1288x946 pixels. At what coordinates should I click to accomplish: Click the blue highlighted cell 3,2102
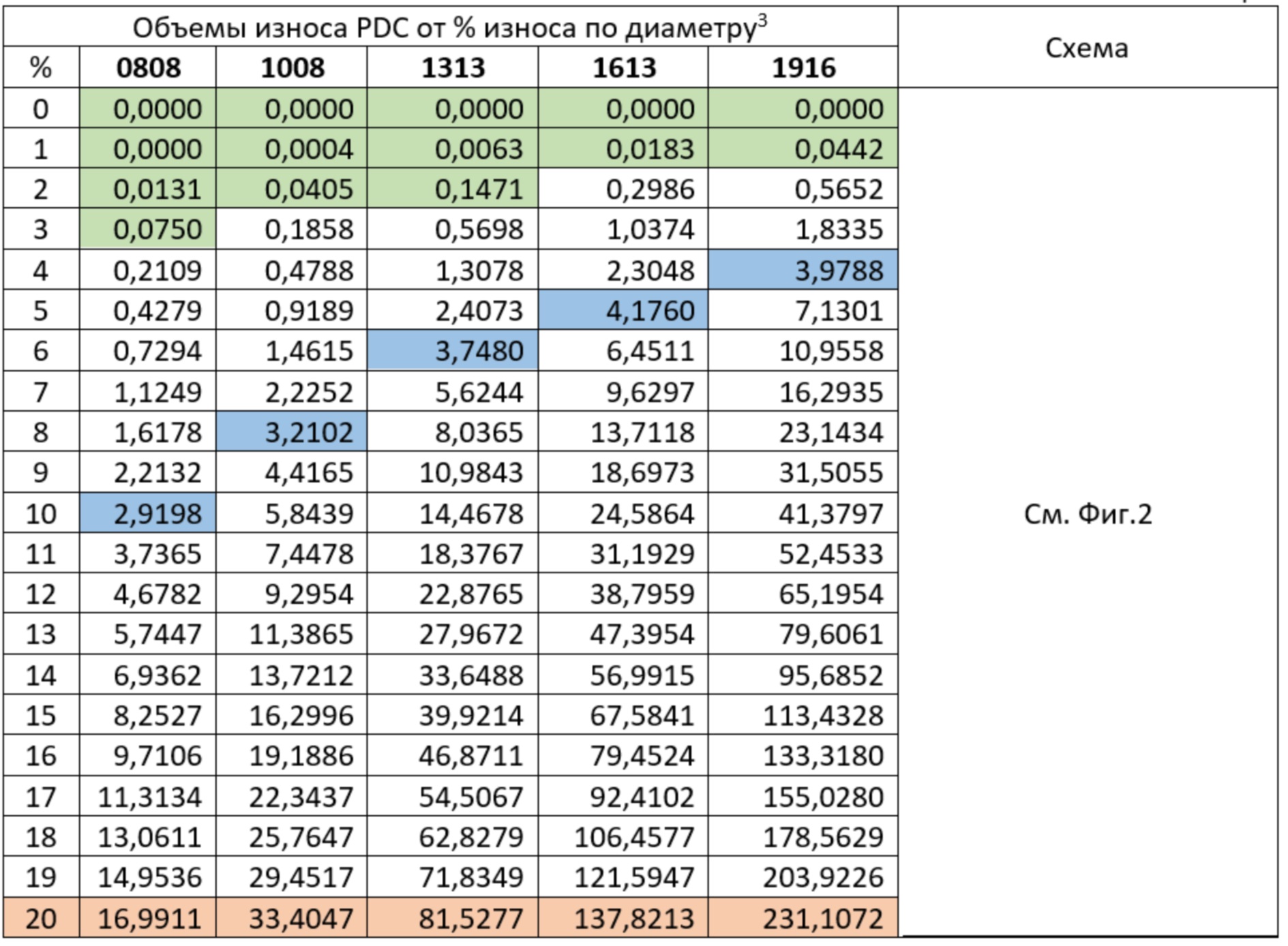(293, 432)
